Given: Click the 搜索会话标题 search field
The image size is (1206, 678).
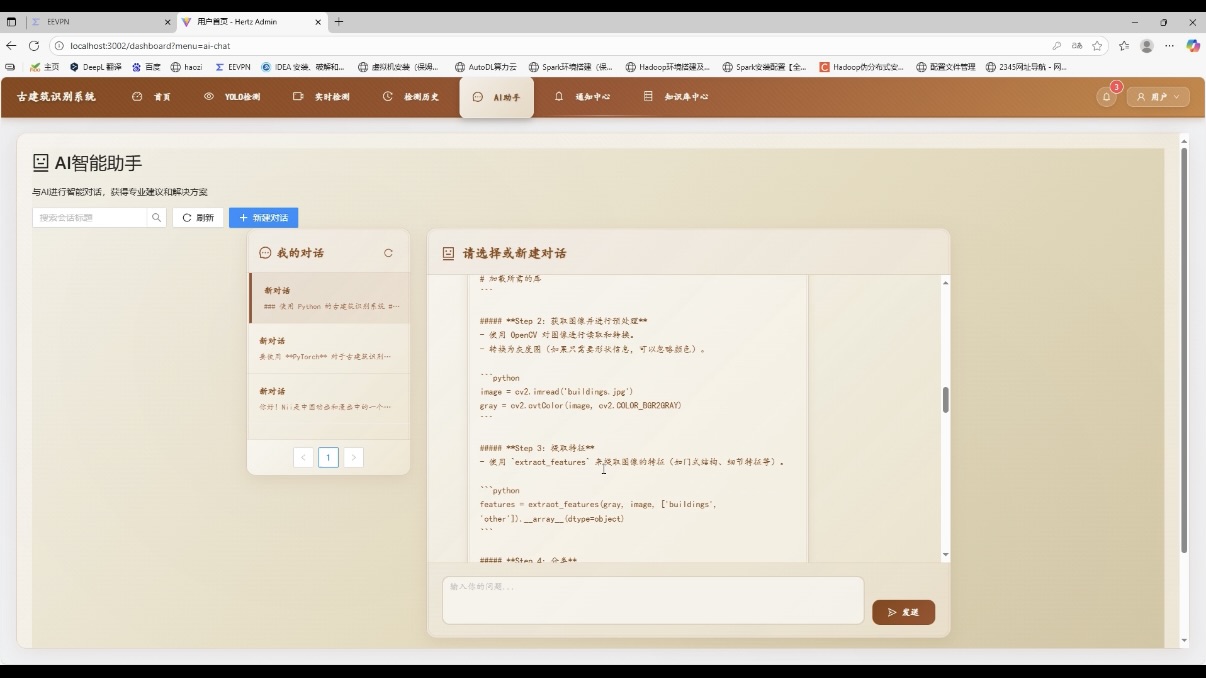Looking at the screenshot, I should [90, 217].
